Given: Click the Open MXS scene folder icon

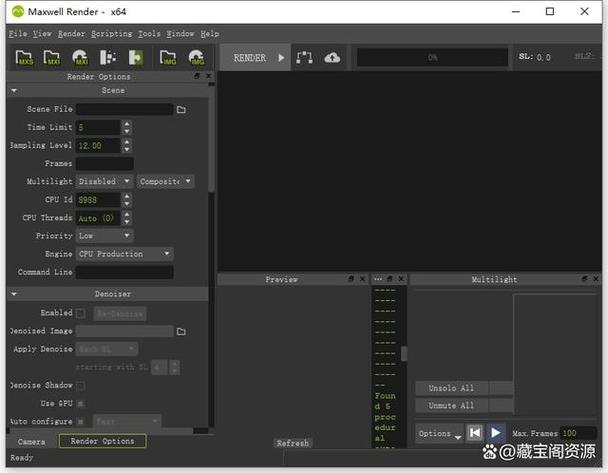Looking at the screenshot, I should coord(24,57).
